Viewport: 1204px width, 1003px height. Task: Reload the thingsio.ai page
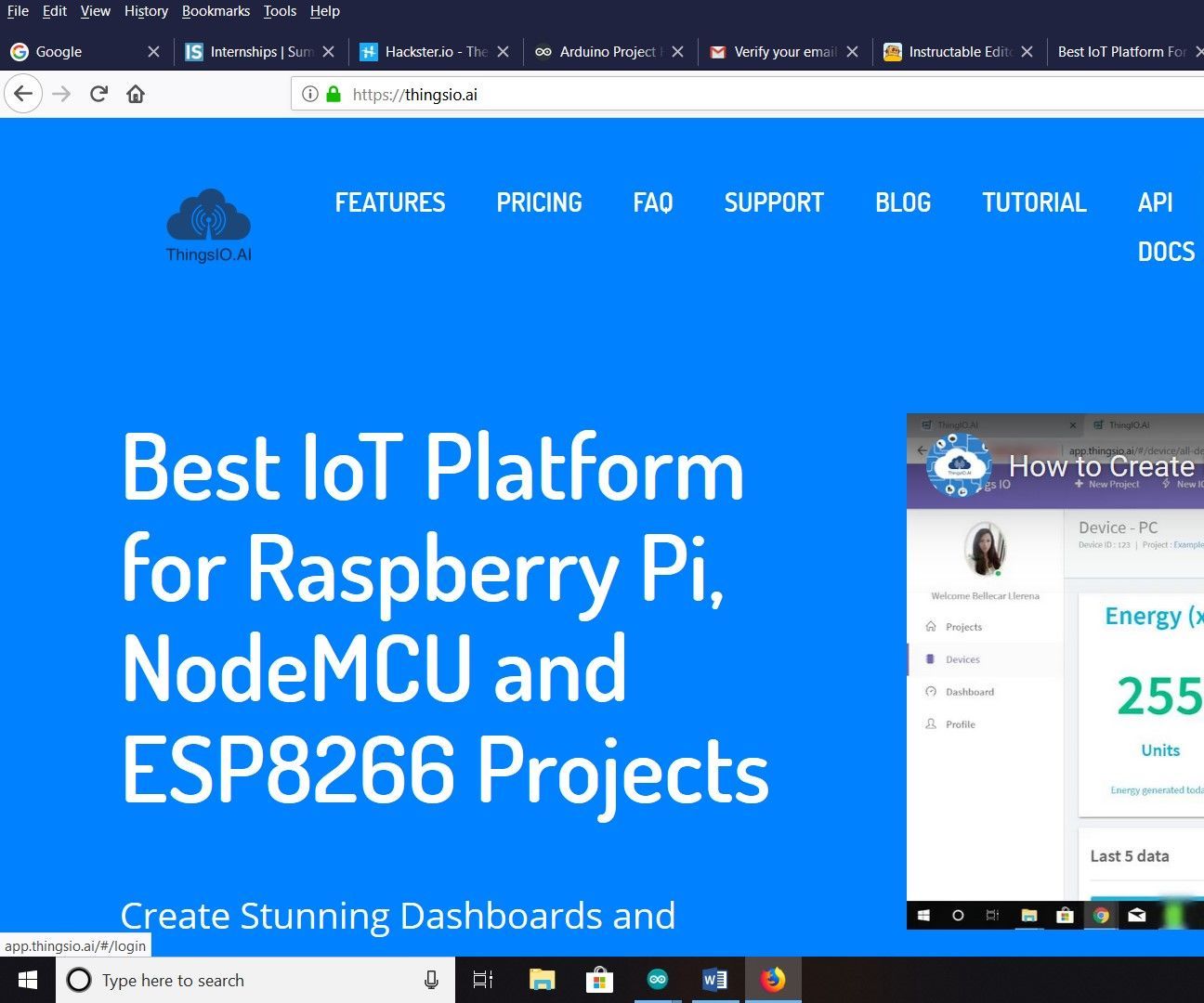click(98, 93)
